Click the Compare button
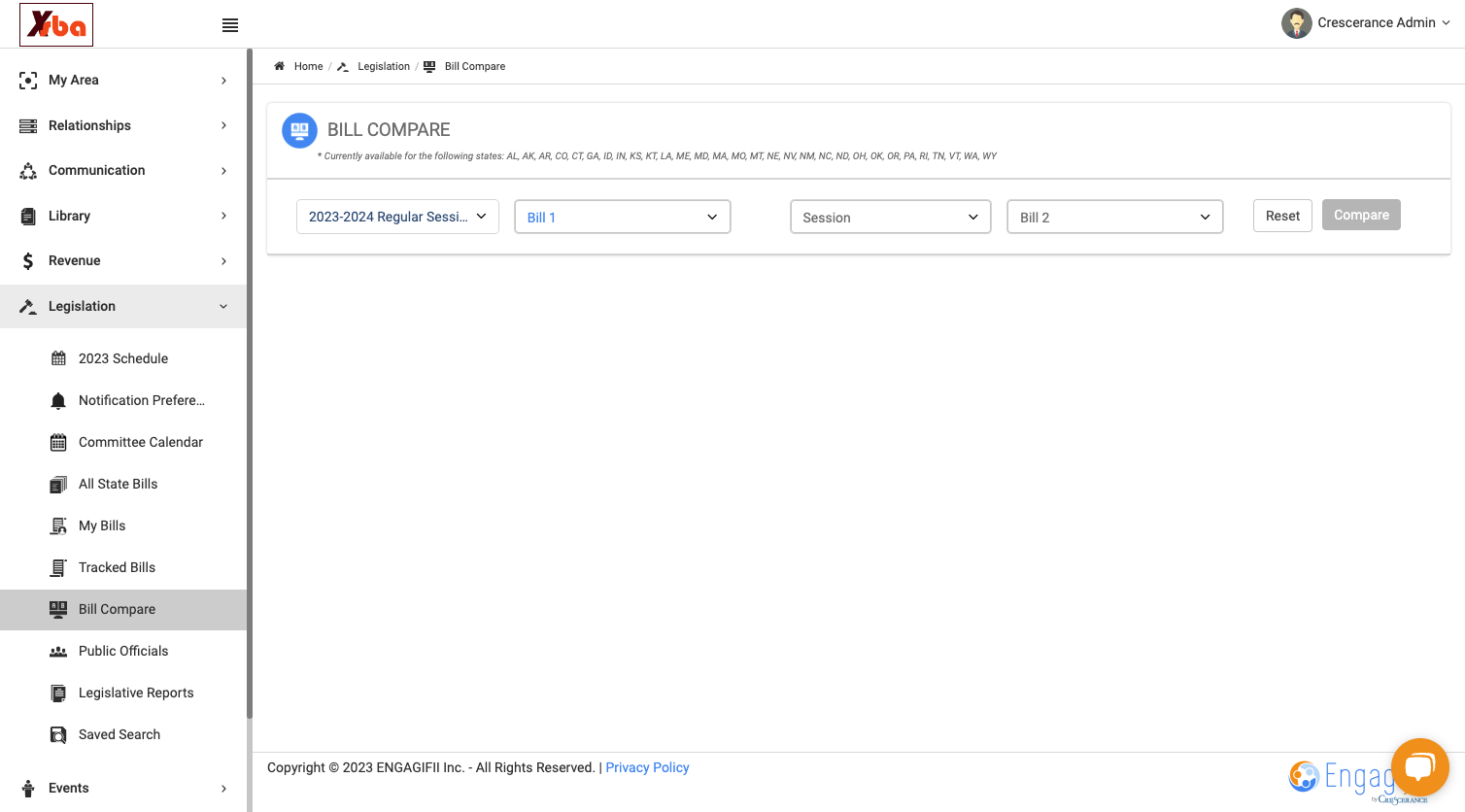The width and height of the screenshot is (1465, 812). 1361,216
